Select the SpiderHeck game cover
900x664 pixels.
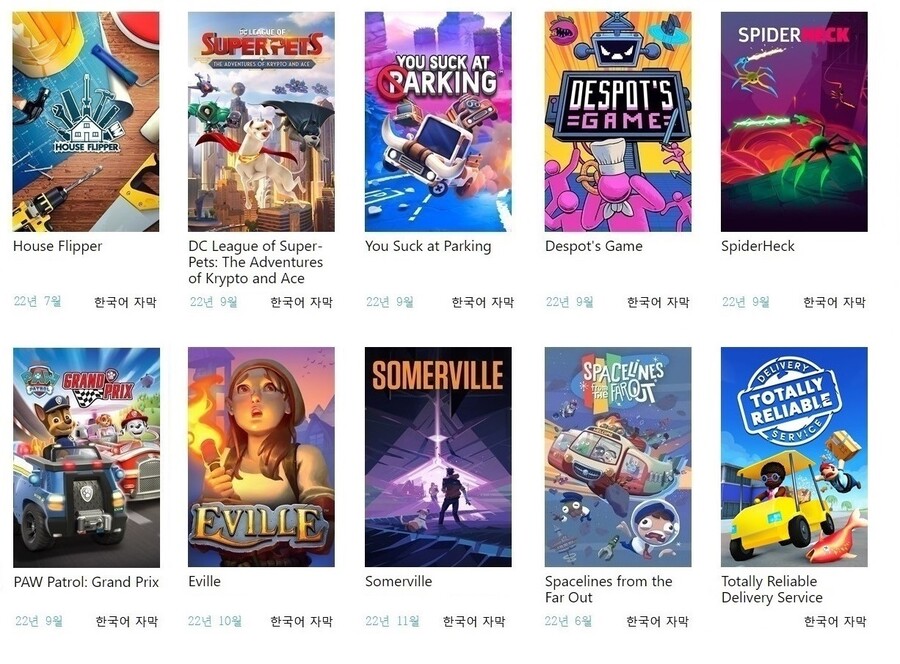click(x=794, y=122)
